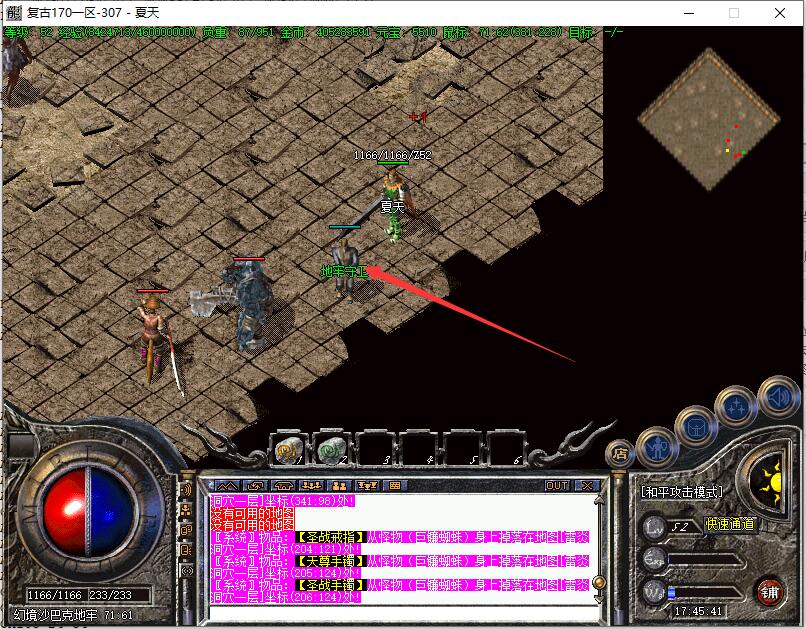Click the game clock 17:45:41
The image size is (806, 629).
699,612
